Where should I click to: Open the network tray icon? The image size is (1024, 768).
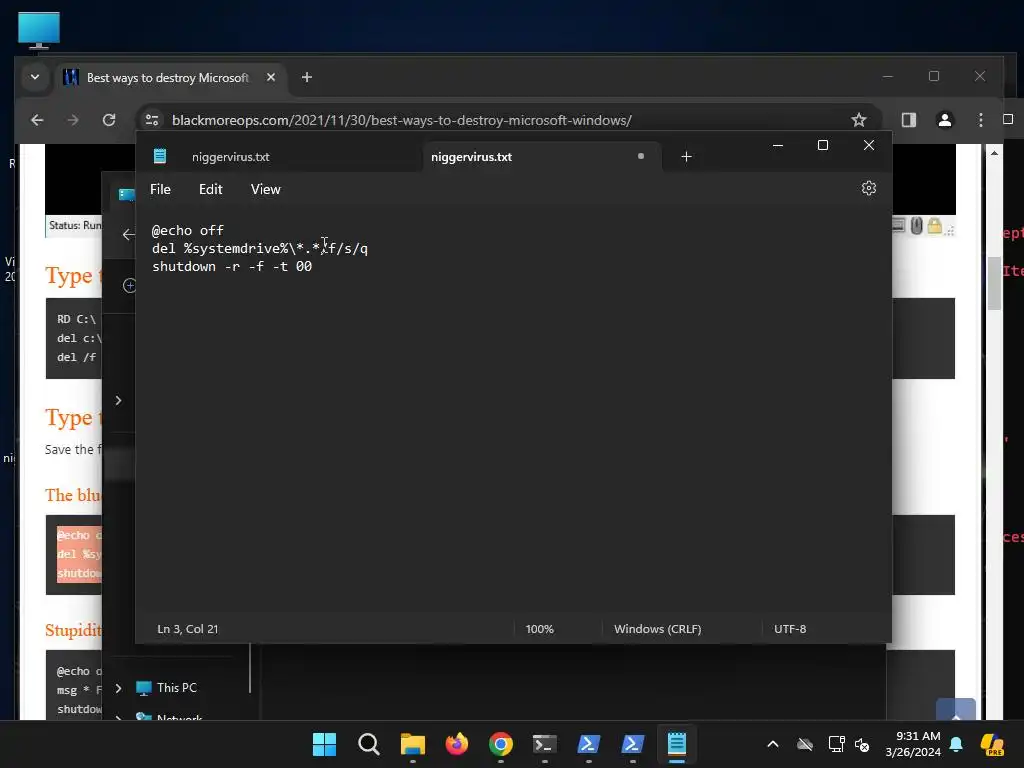point(836,744)
